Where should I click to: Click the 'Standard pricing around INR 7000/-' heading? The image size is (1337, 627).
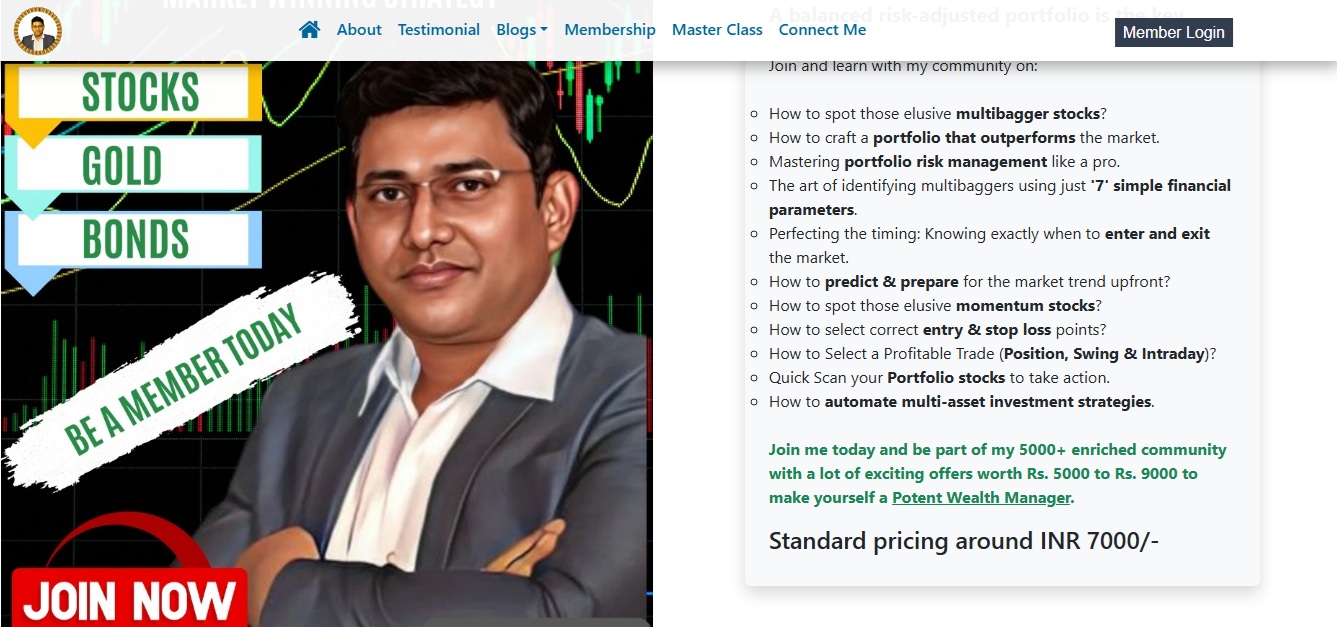pyautogui.click(x=963, y=541)
